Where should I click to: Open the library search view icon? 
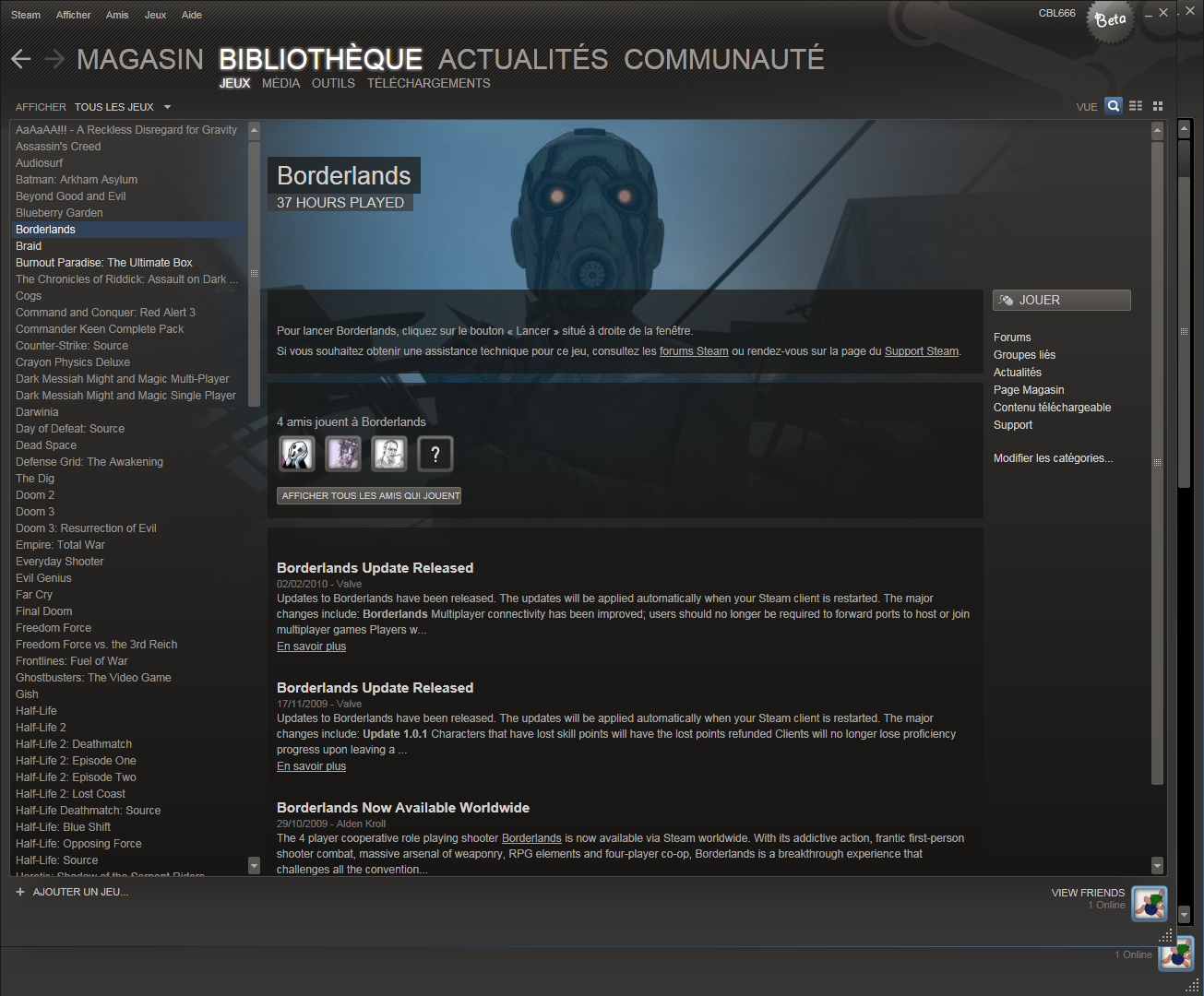[x=1114, y=106]
